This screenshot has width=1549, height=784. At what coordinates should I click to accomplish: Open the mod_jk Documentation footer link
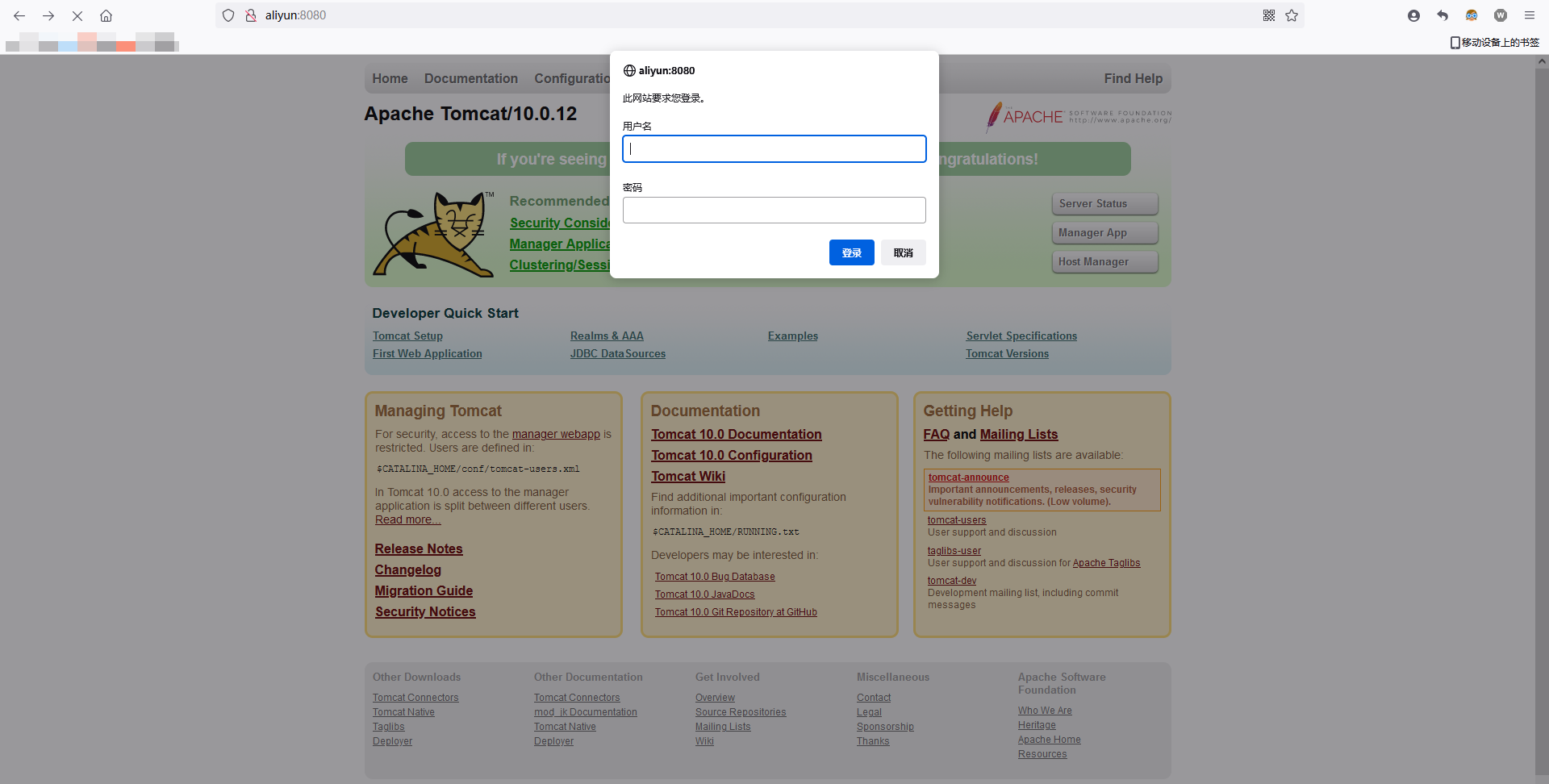(586, 712)
